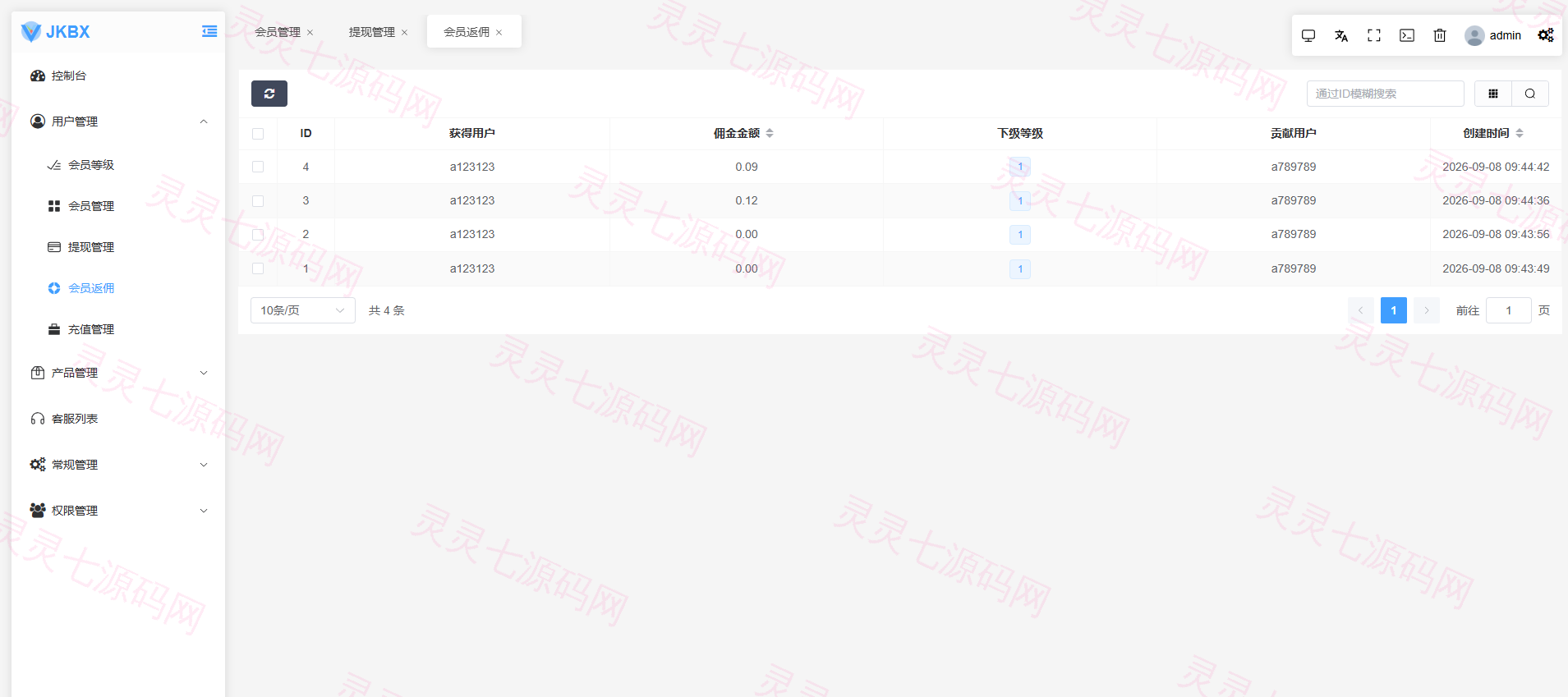Screen dimensions: 1568x697
Task: Click 下级等级 tag in ID 4 row
Action: (1020, 167)
